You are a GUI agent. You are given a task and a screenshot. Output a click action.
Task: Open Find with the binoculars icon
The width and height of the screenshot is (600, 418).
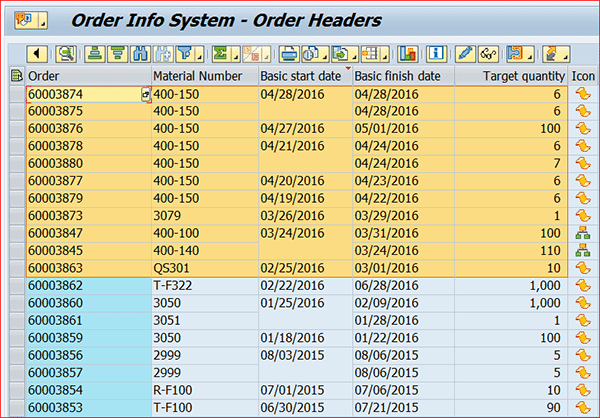click(145, 54)
